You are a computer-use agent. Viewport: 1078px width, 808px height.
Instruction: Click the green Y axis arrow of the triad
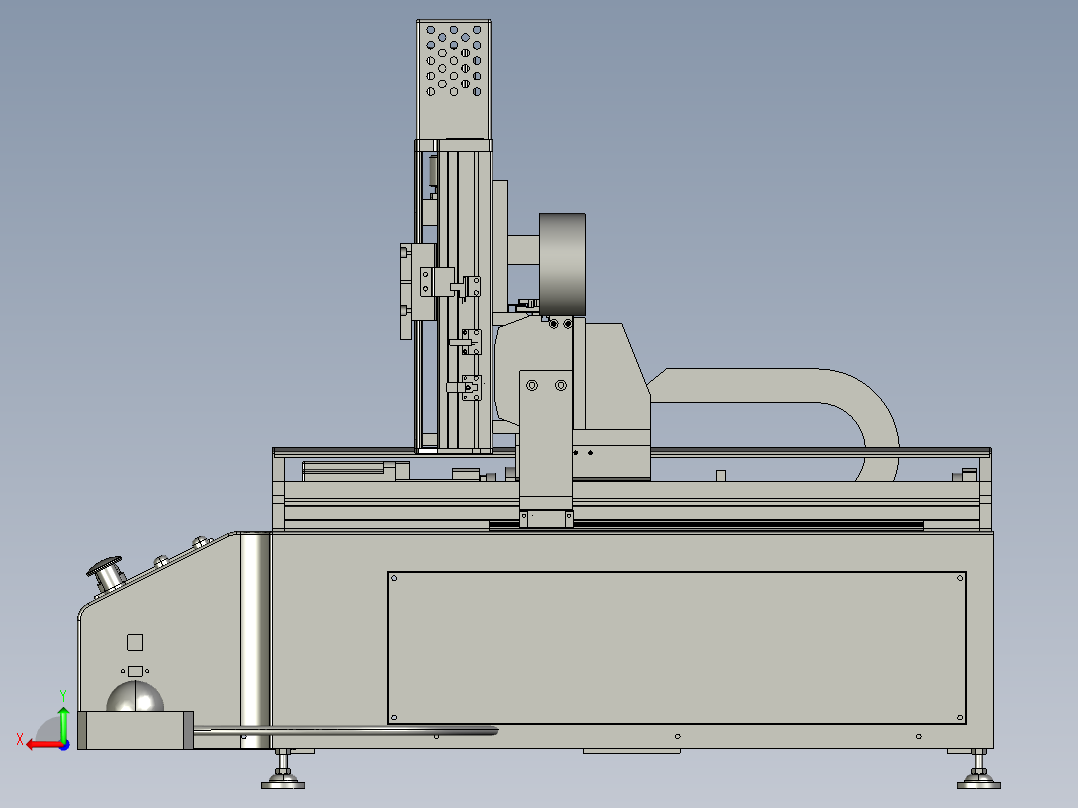(63, 723)
